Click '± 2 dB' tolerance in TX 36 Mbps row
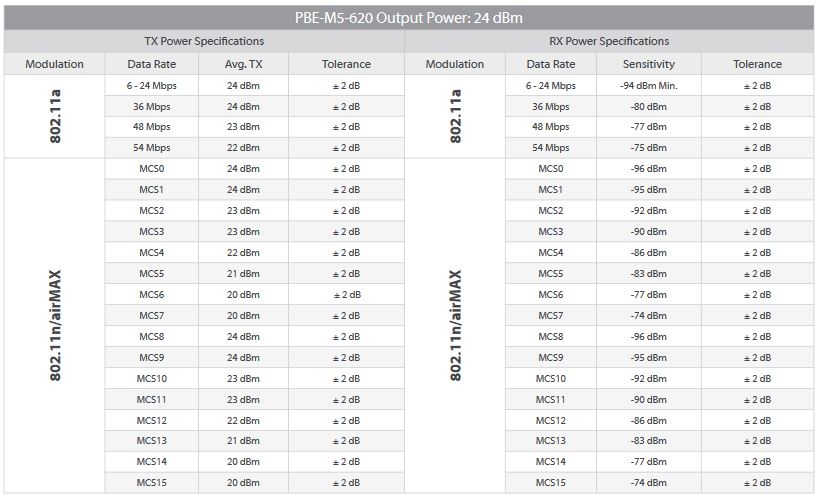 click(346, 106)
